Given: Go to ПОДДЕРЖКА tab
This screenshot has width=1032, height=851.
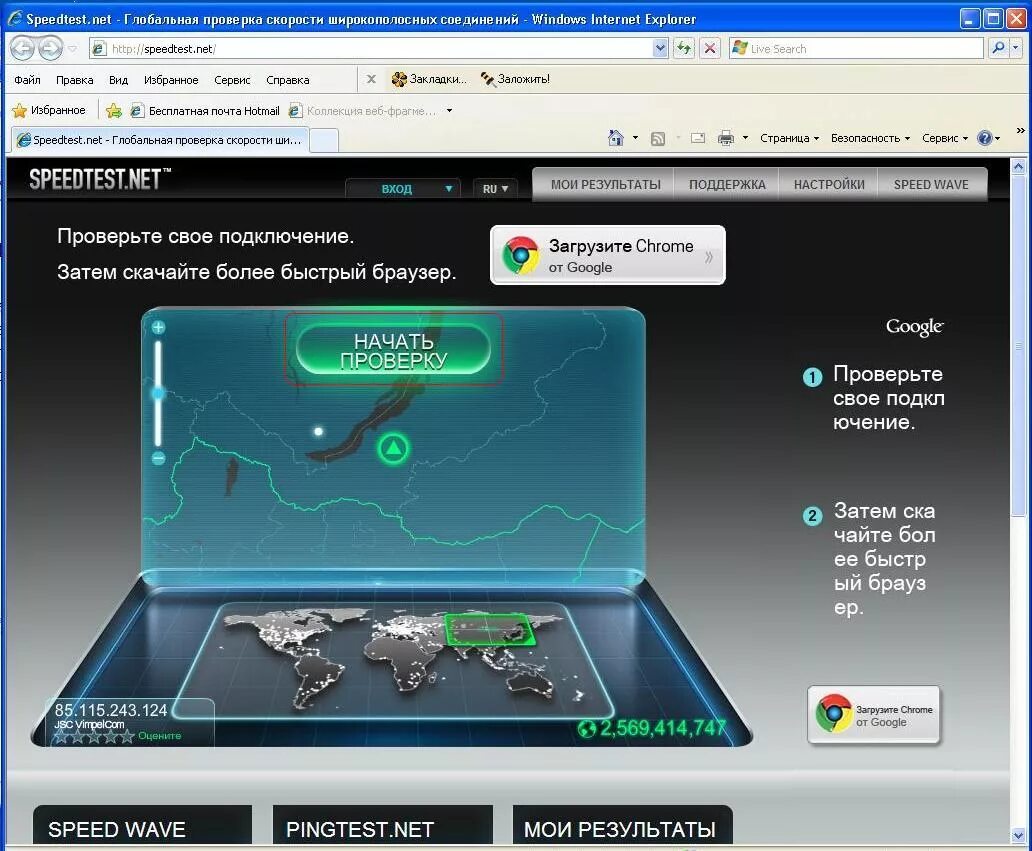Looking at the screenshot, I should (727, 184).
